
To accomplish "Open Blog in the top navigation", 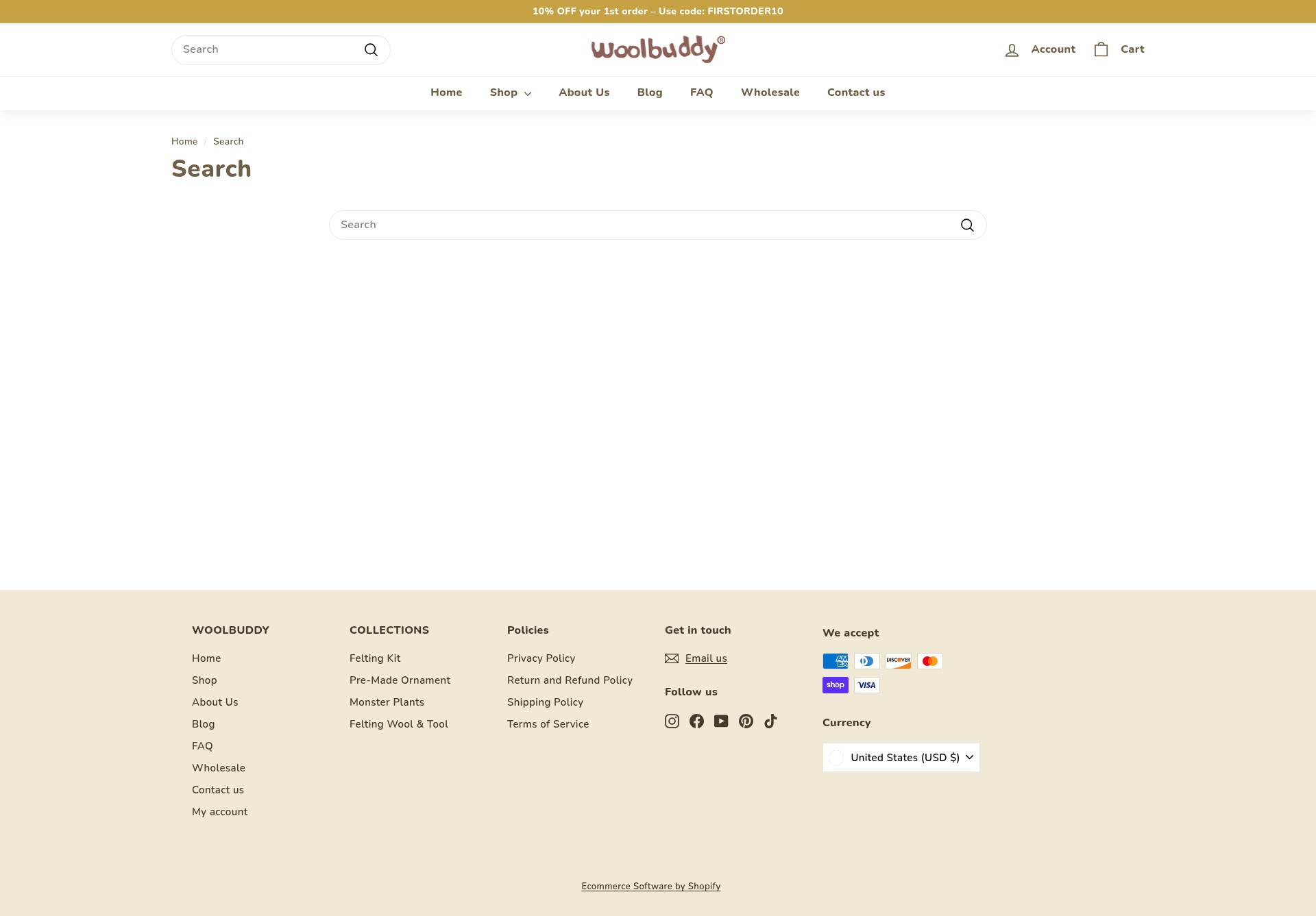I will click(650, 92).
